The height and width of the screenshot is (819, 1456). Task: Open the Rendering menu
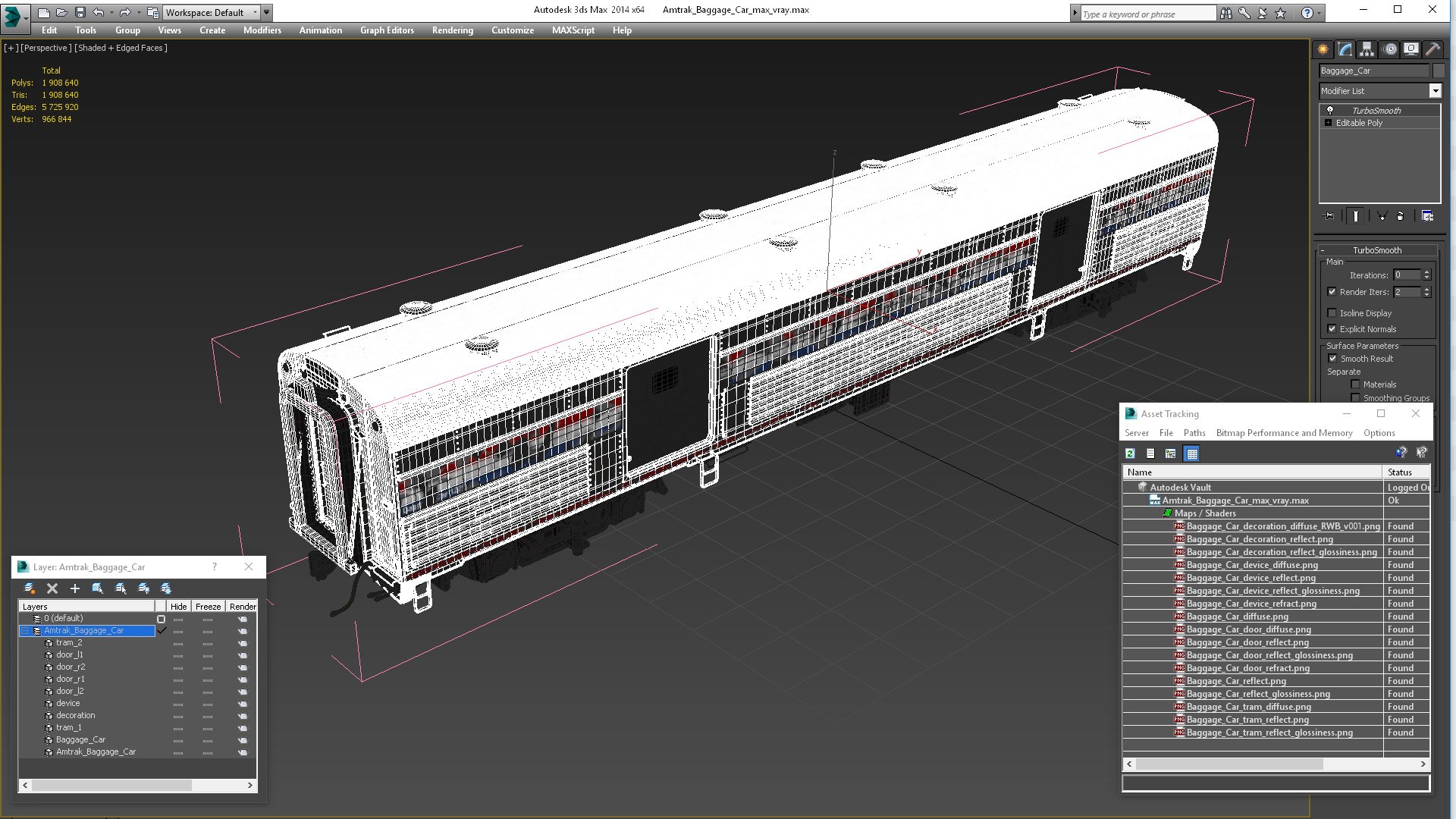[453, 30]
